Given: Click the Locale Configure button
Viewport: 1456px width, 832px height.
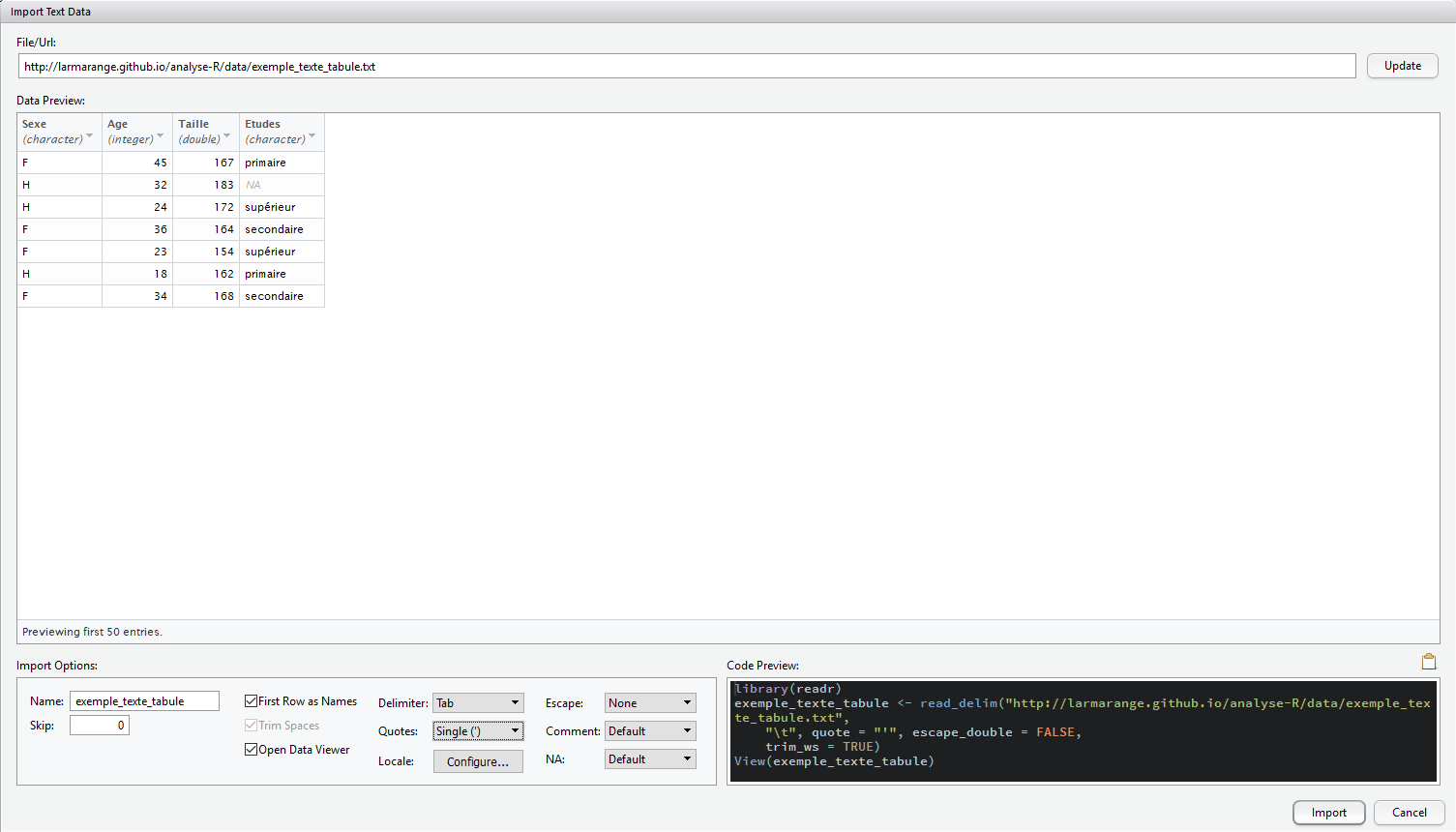Looking at the screenshot, I should [x=478, y=762].
